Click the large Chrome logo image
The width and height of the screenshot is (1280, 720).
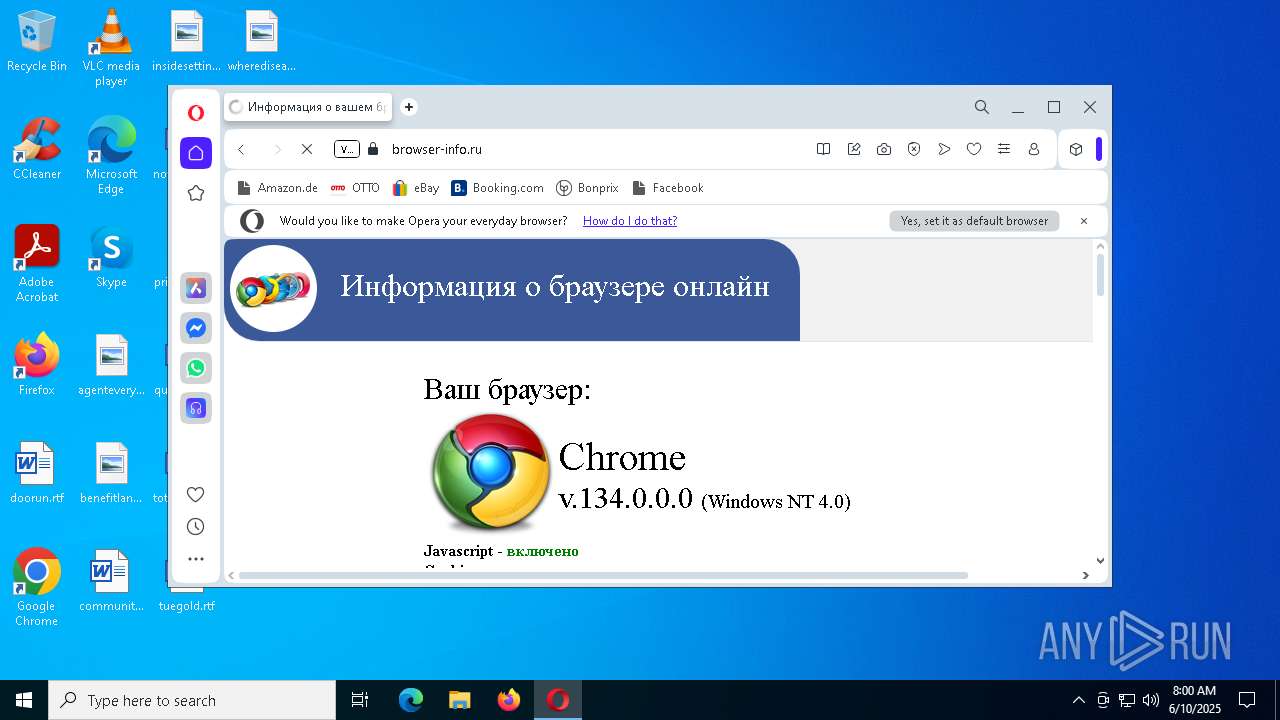point(490,472)
